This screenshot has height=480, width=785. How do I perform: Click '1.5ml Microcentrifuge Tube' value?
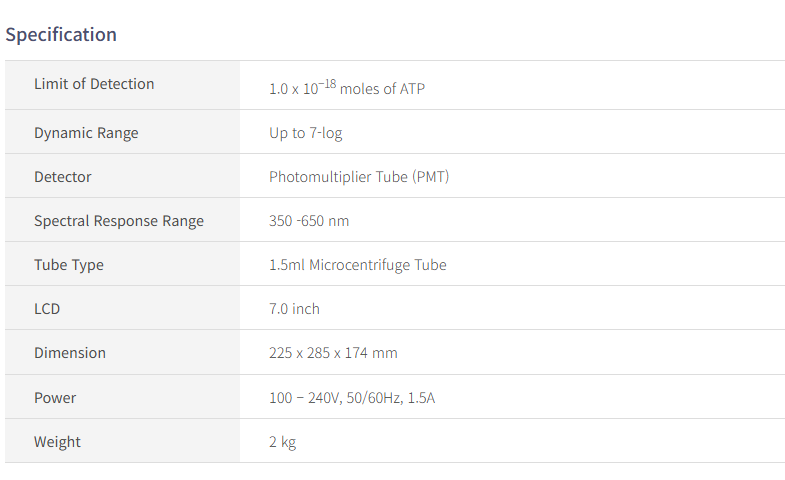pos(358,265)
